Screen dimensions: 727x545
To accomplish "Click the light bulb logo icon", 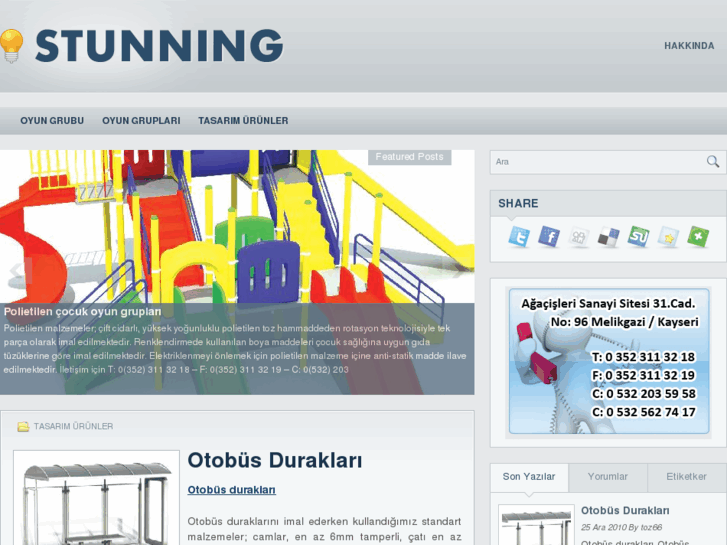I will pos(12,45).
